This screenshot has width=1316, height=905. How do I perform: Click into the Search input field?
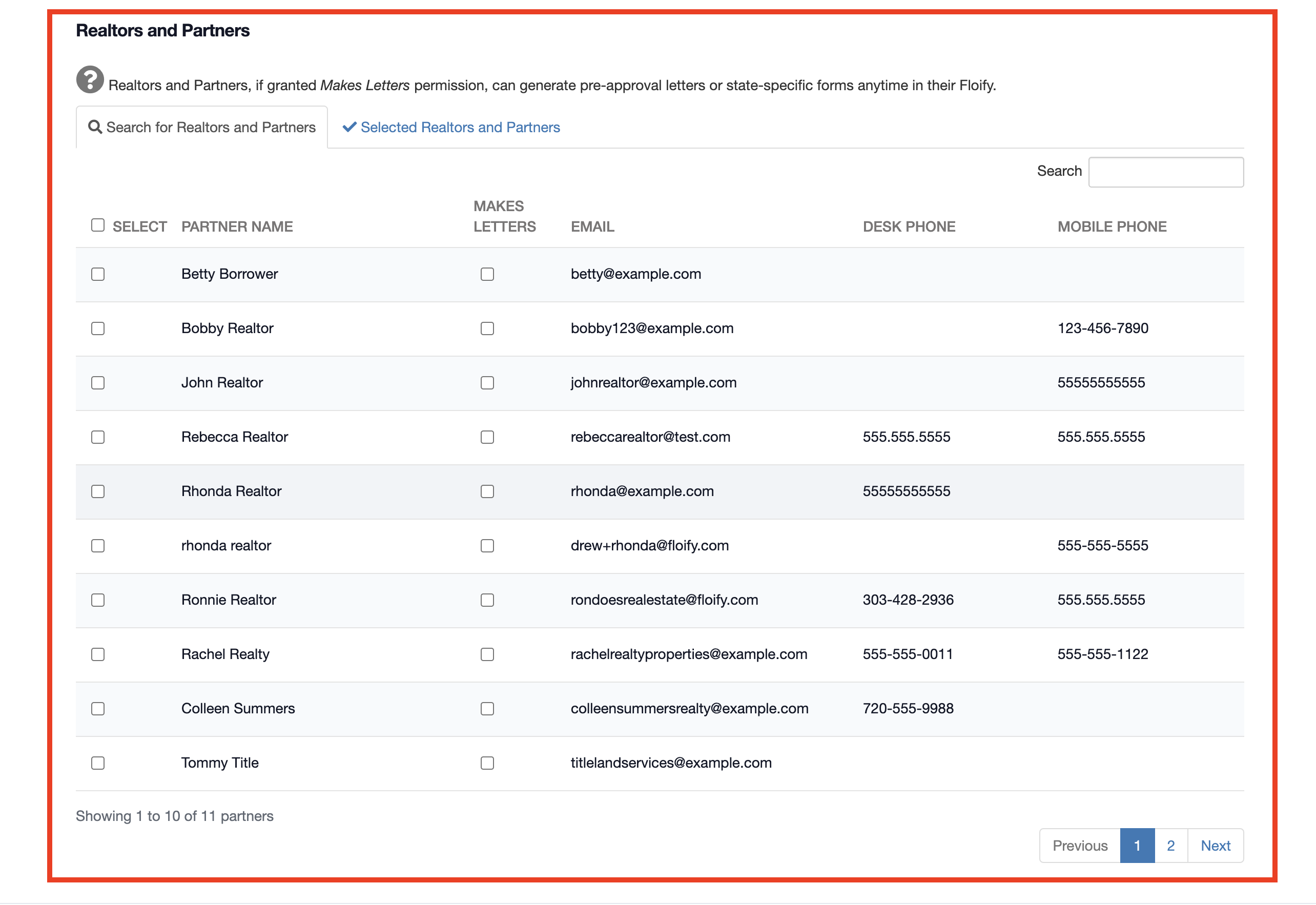(1165, 172)
